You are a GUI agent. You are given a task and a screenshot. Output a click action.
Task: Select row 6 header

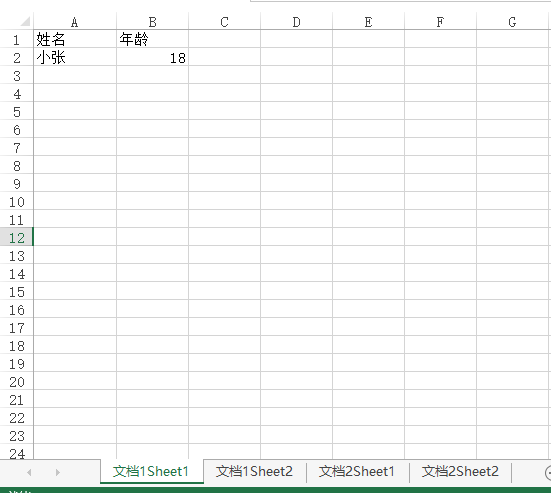click(x=17, y=129)
